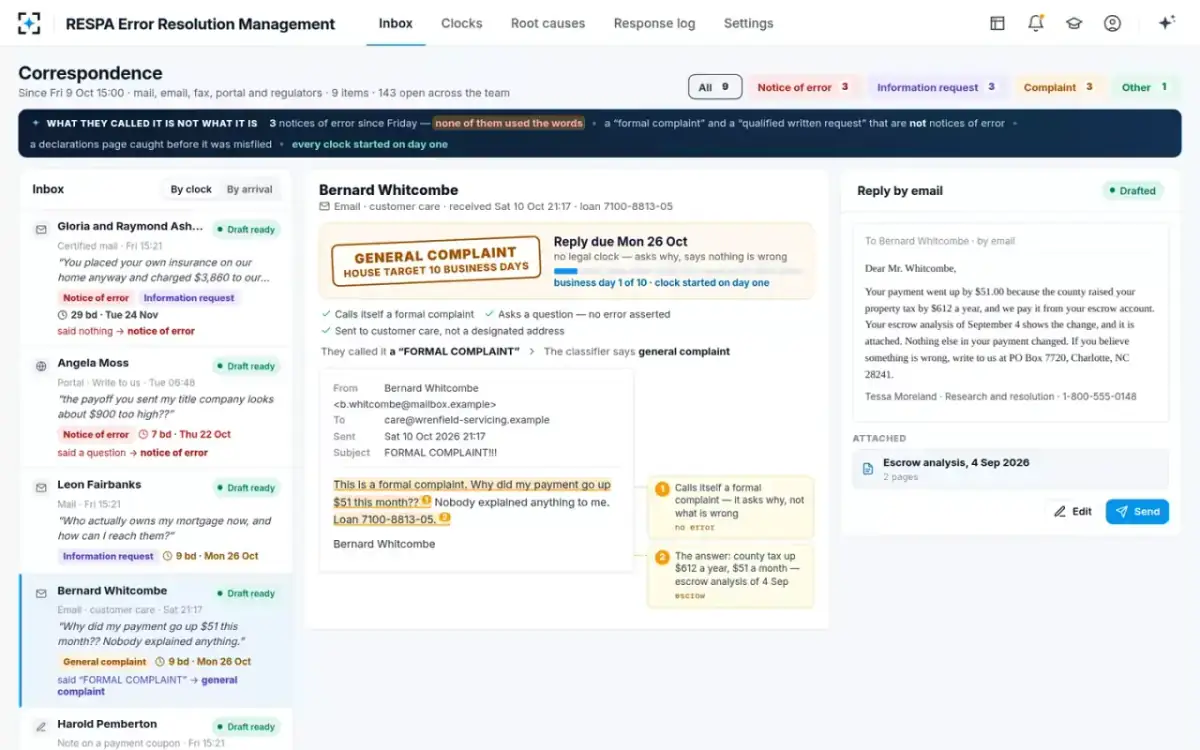Open the Root causes tab
1200x750 pixels.
548,23
